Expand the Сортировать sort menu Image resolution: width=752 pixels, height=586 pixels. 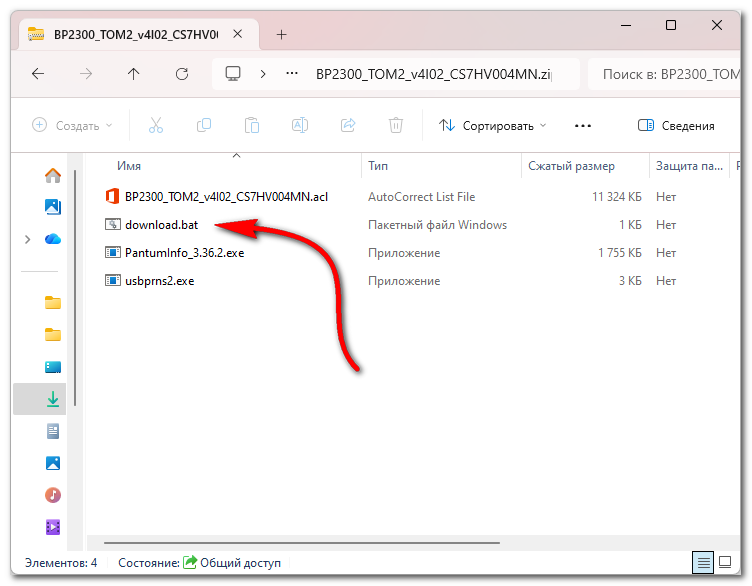pyautogui.click(x=492, y=126)
